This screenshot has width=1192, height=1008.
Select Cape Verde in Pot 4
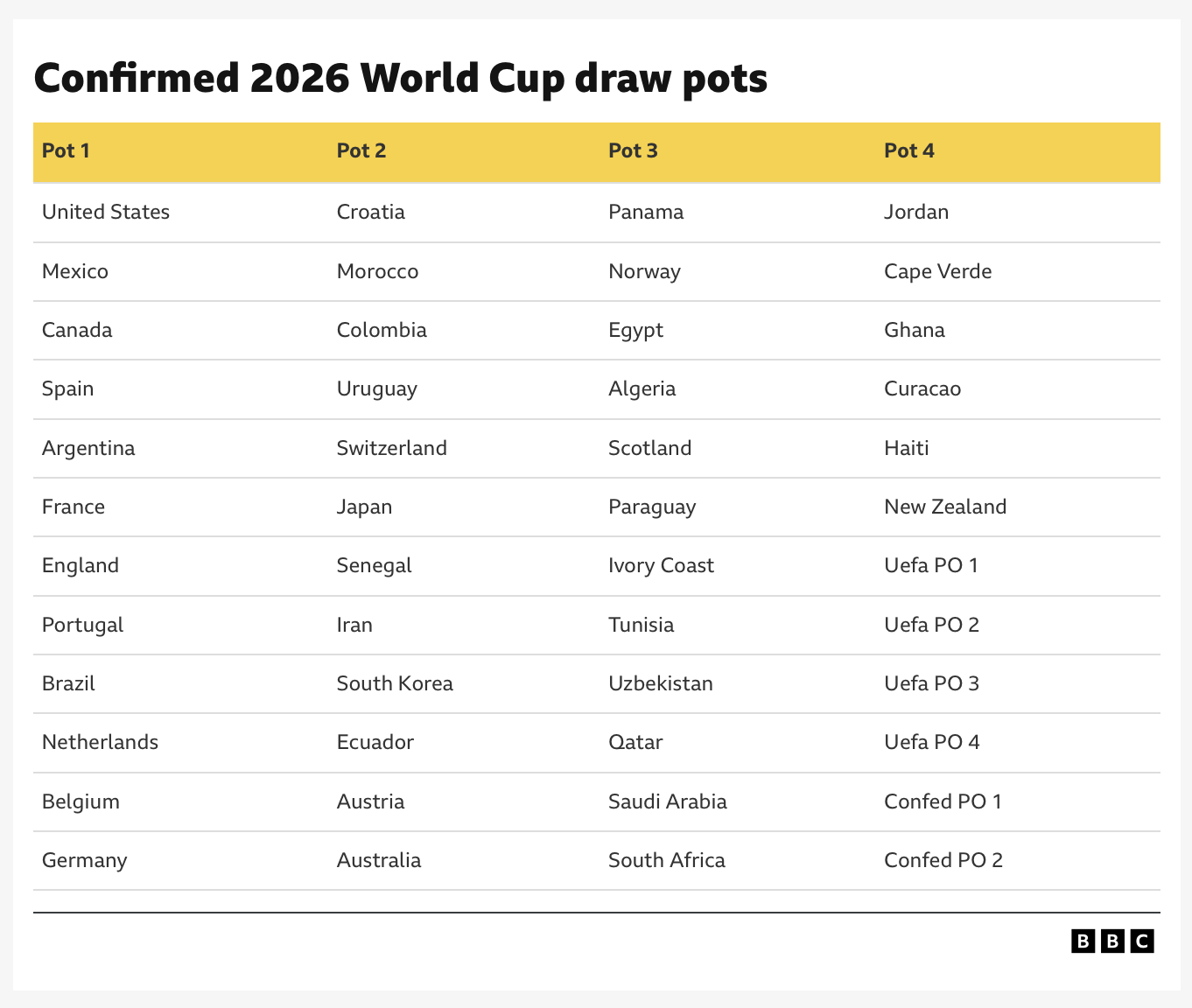(938, 271)
